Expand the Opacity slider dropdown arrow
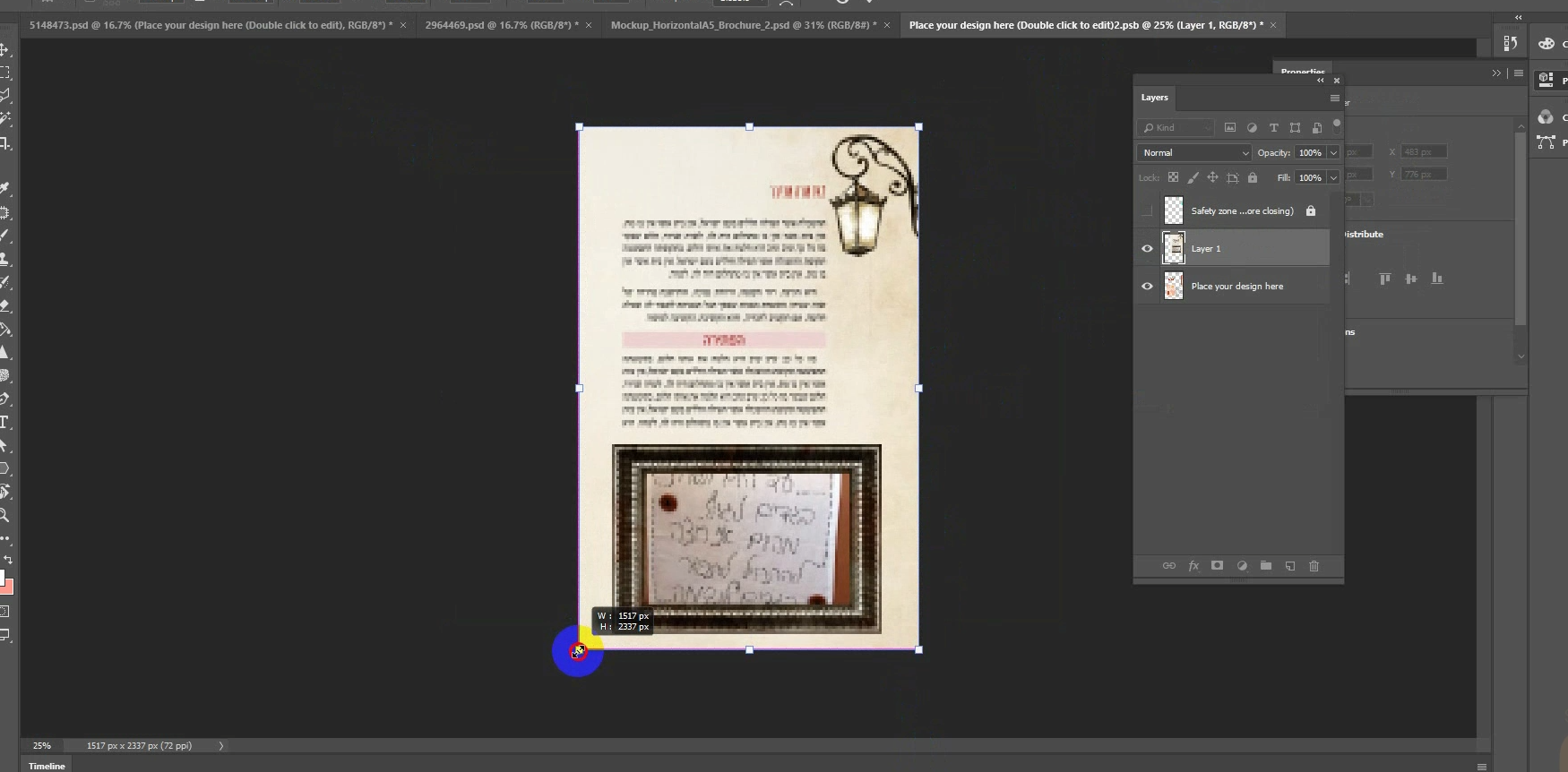This screenshot has width=1568, height=772. pos(1333,153)
